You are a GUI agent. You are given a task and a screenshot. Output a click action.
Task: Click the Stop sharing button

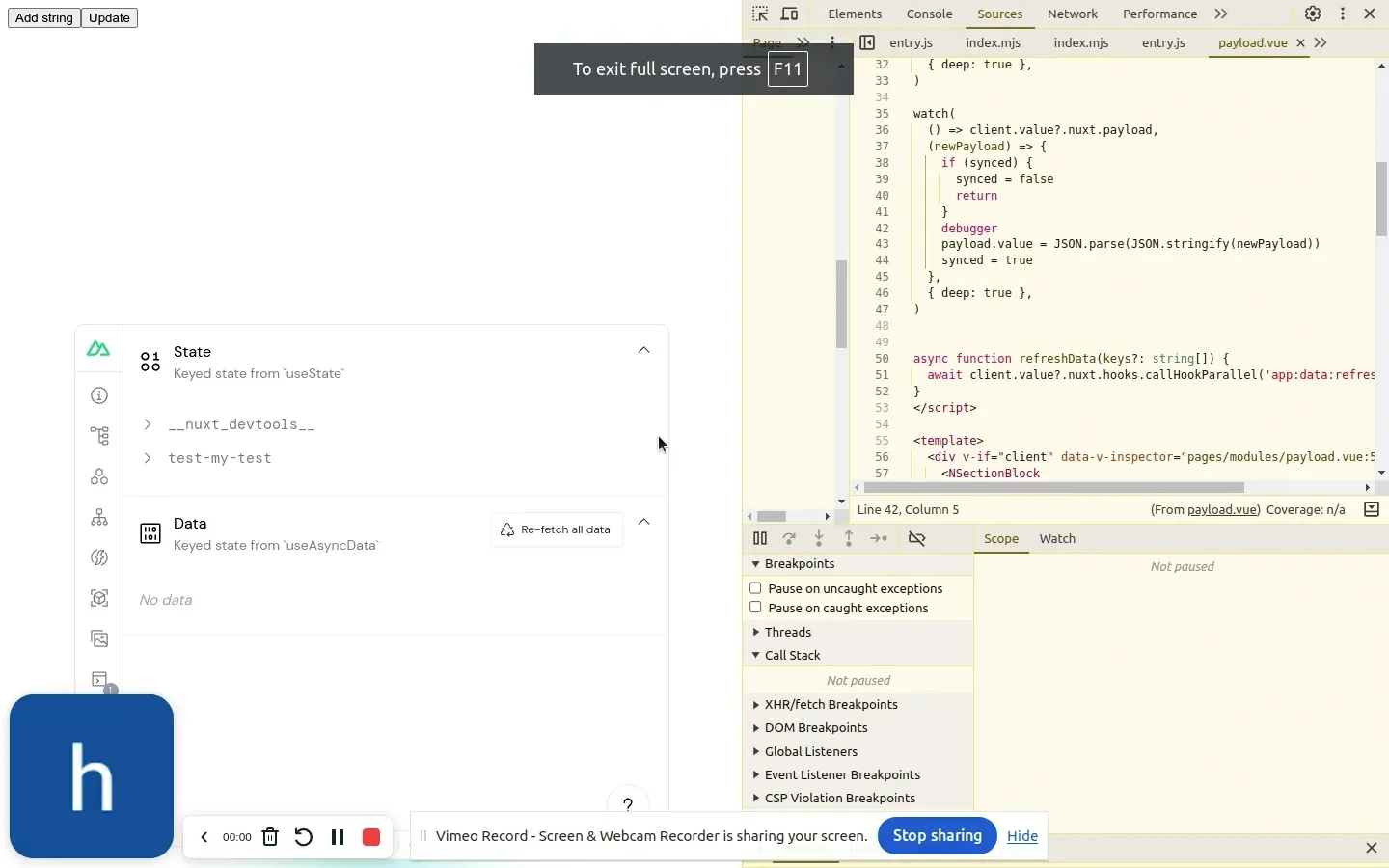pyautogui.click(x=937, y=836)
